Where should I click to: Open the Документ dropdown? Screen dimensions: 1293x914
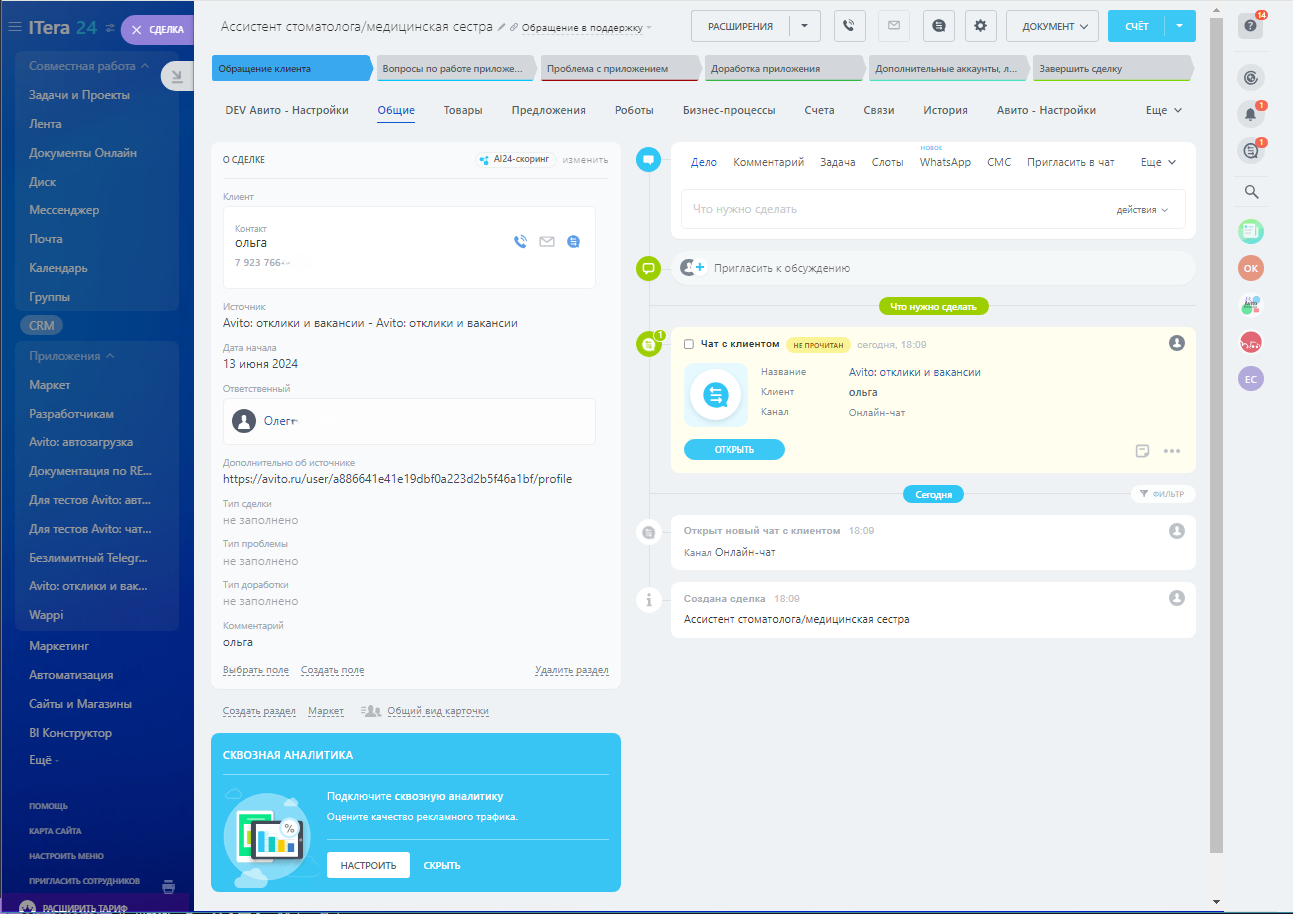[1052, 26]
